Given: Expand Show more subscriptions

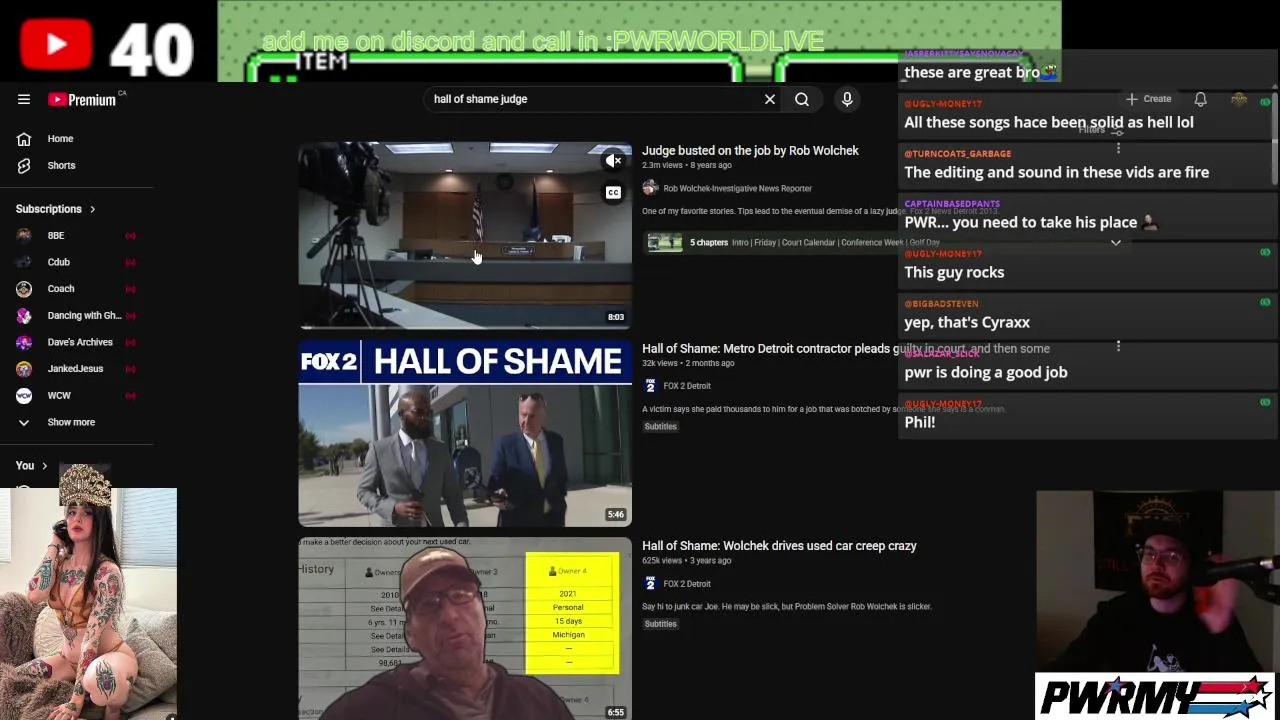Looking at the screenshot, I should coord(71,422).
